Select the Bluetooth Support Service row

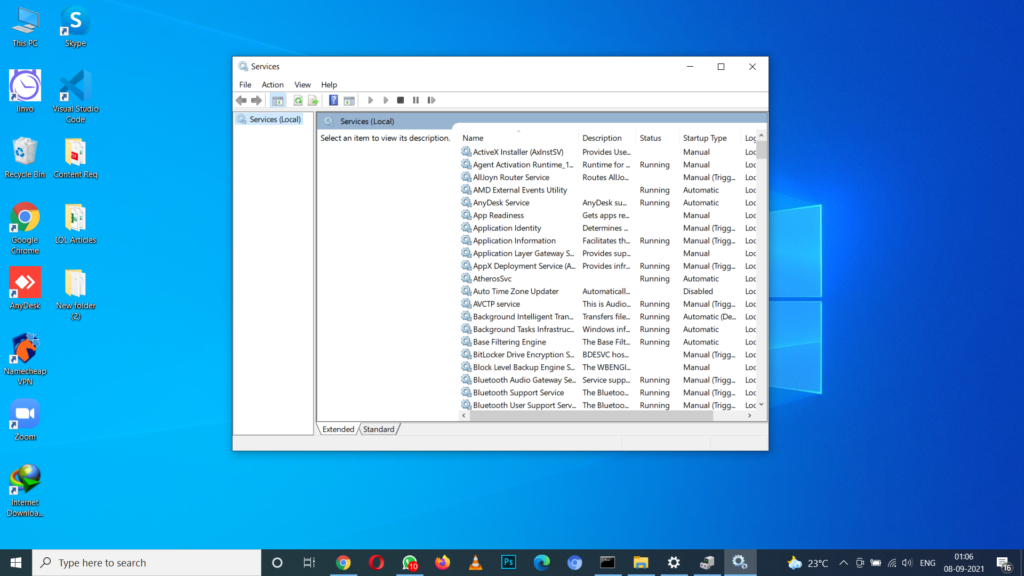[518, 392]
